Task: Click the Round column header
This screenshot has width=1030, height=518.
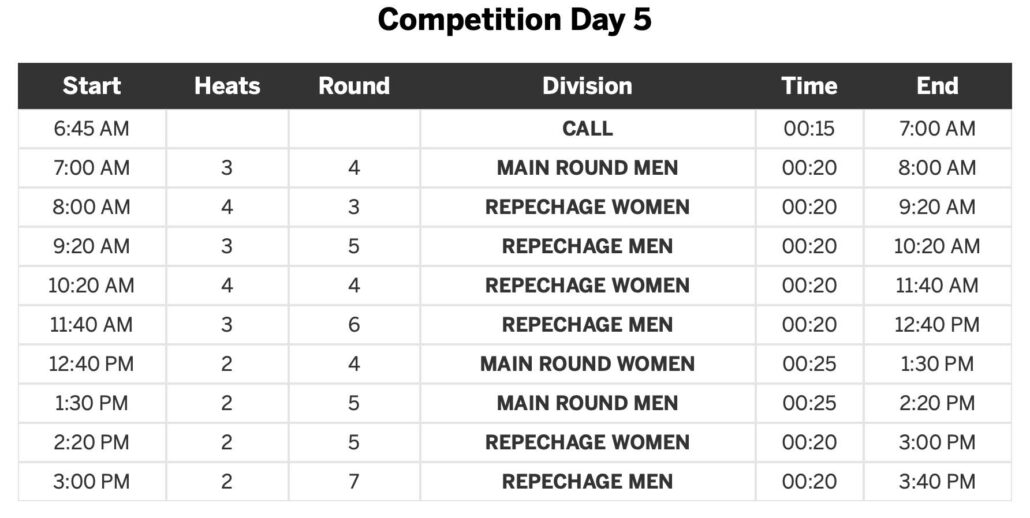Action: tap(354, 86)
